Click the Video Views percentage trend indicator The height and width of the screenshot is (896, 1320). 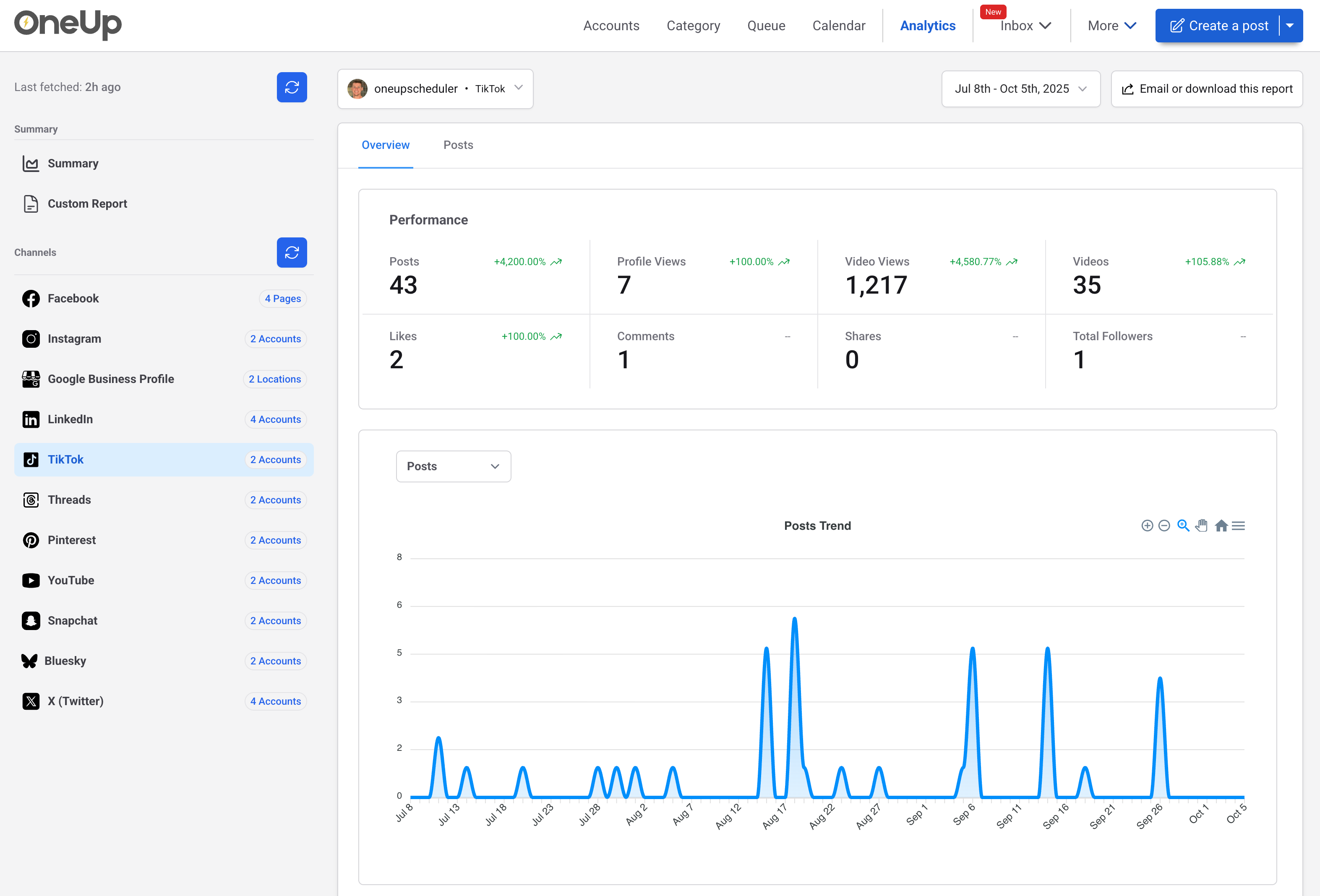click(x=983, y=262)
